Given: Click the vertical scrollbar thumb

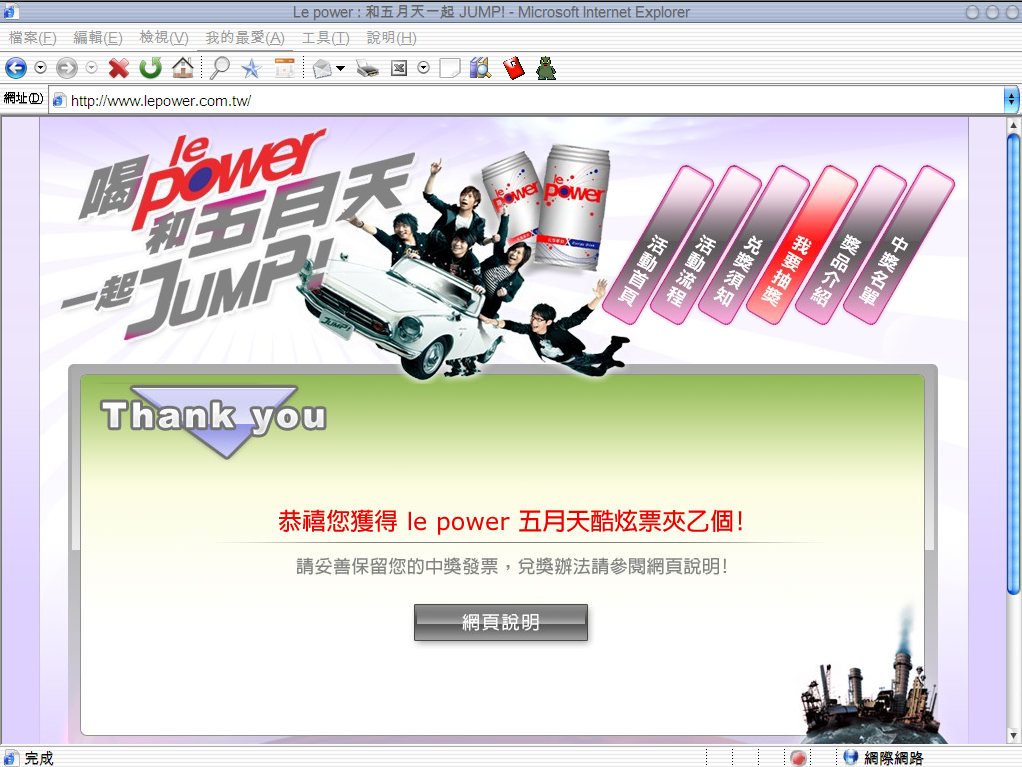Looking at the screenshot, I should (1013, 364).
